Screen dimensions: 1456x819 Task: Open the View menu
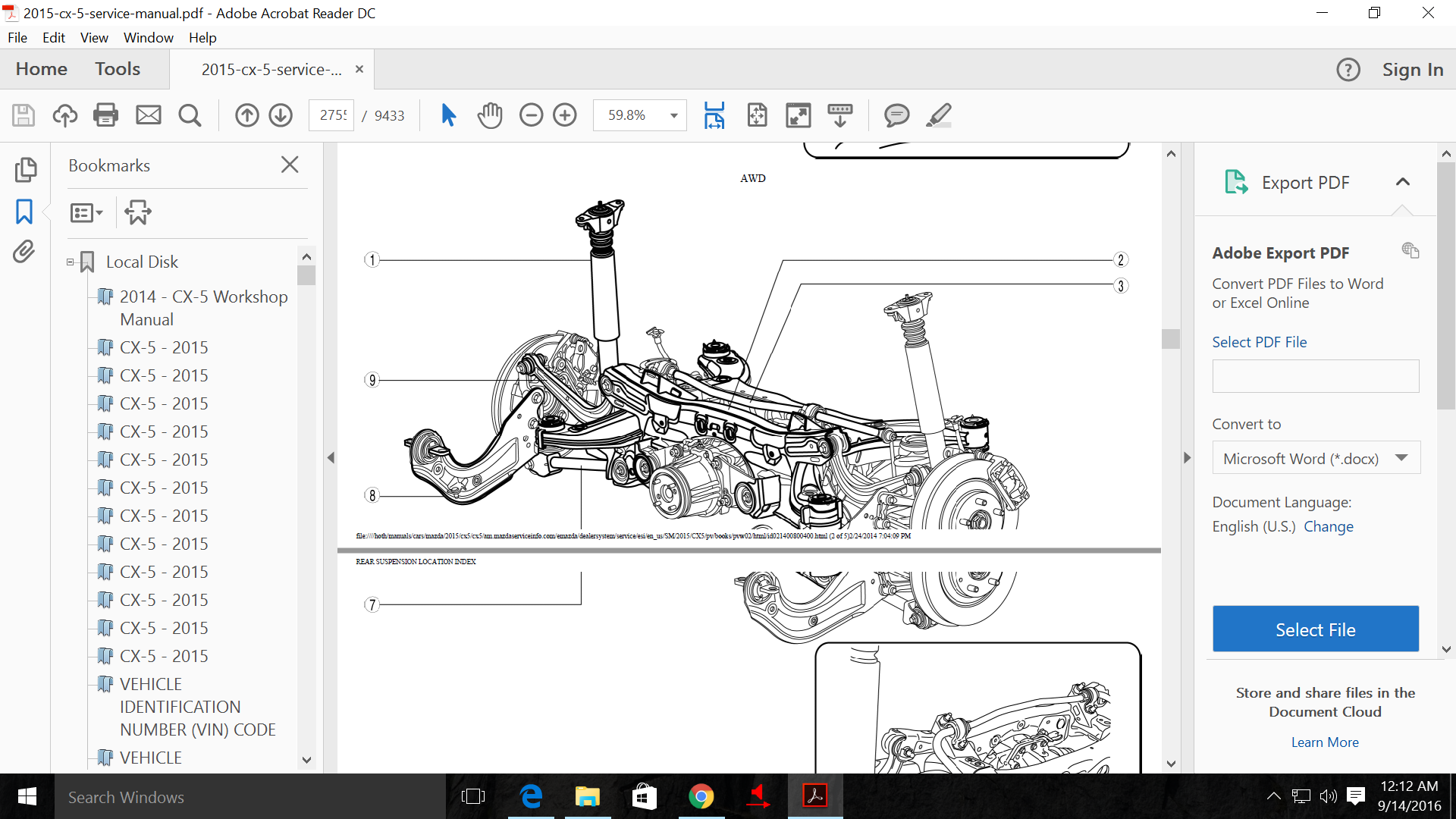pyautogui.click(x=94, y=37)
